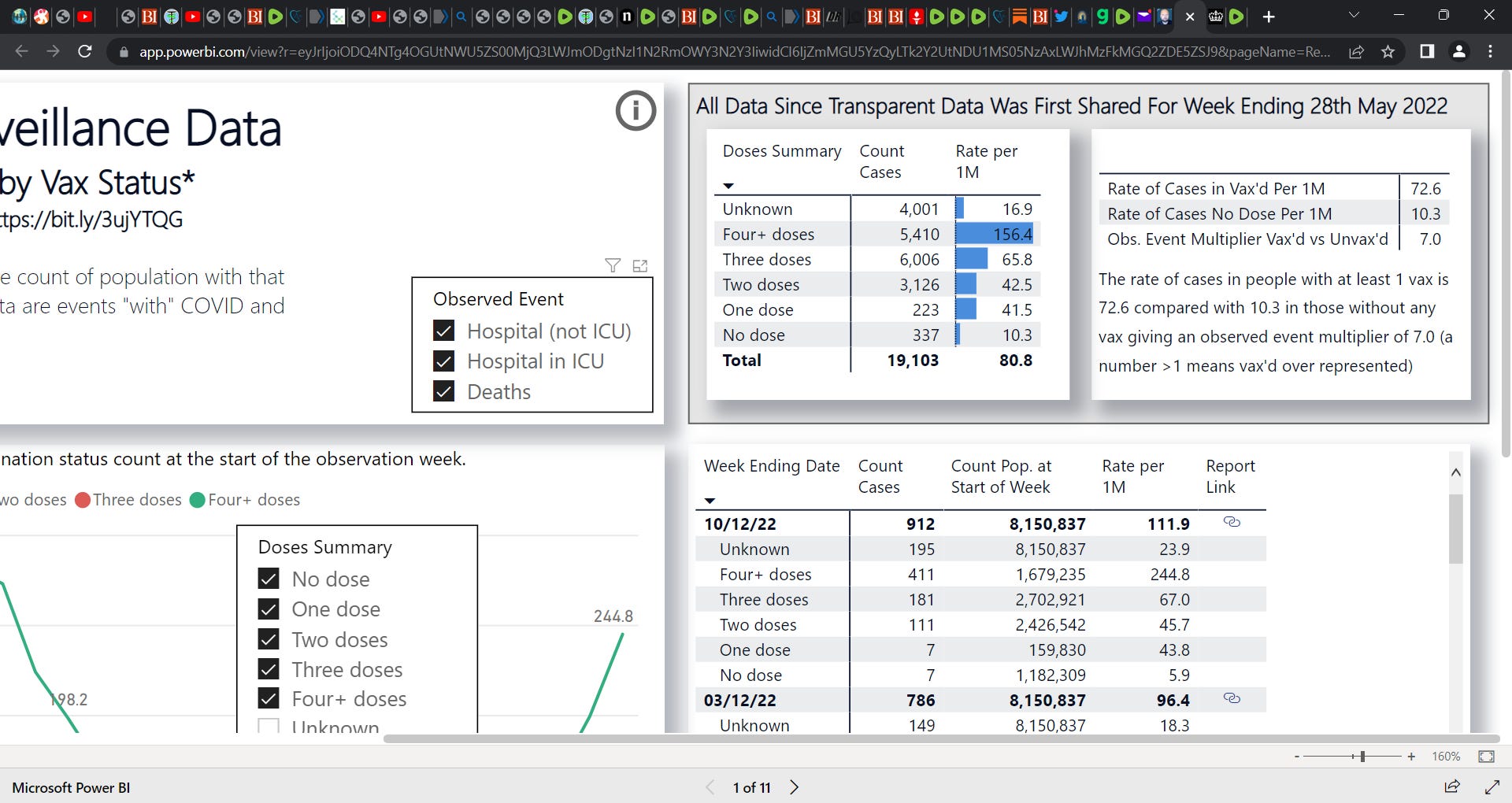Click the weekly table vertical scrollbar thumb
Screen dimensions: 1512x803
tap(1455, 528)
